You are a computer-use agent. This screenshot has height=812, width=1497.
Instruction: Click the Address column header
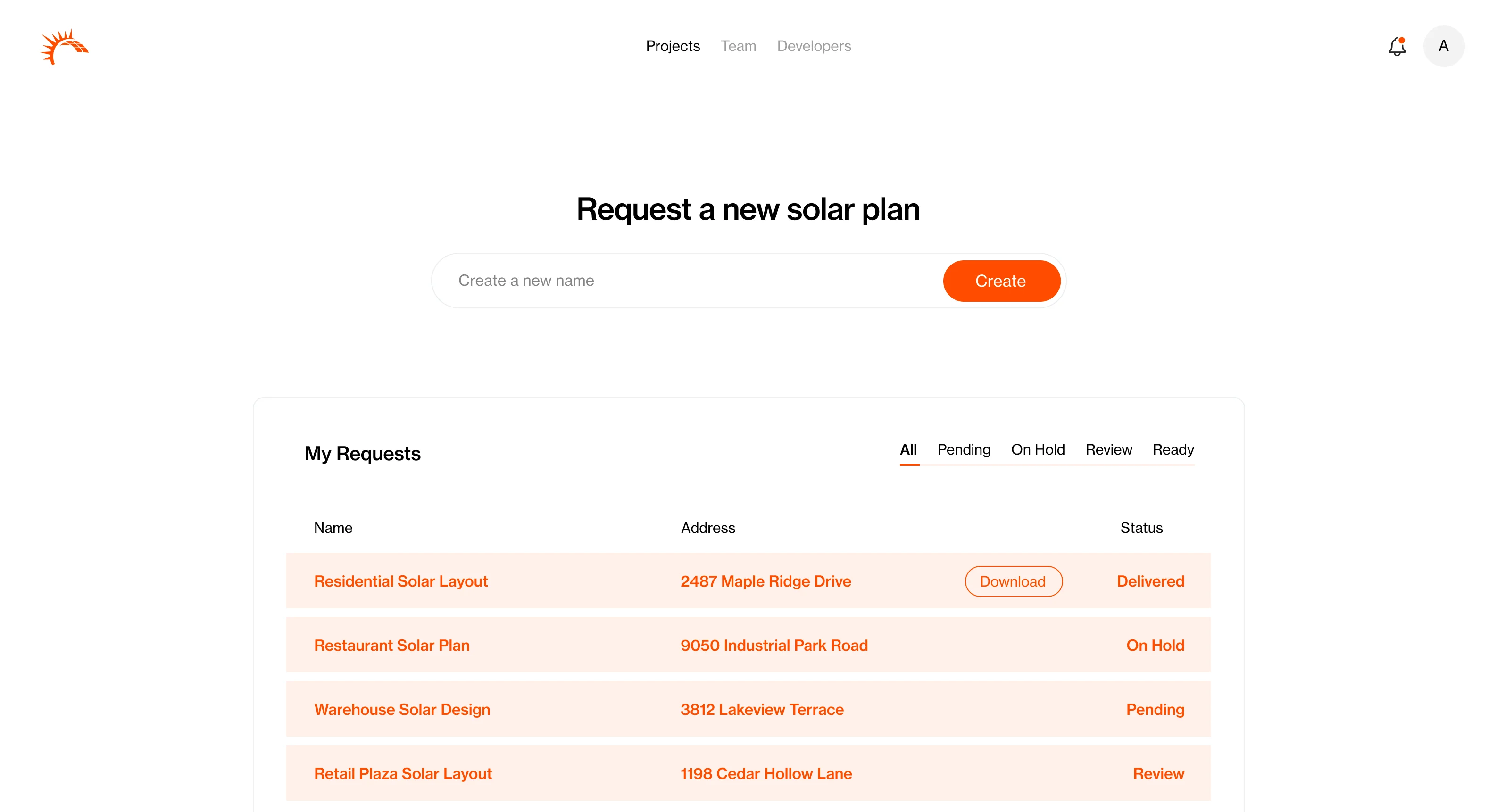(708, 528)
